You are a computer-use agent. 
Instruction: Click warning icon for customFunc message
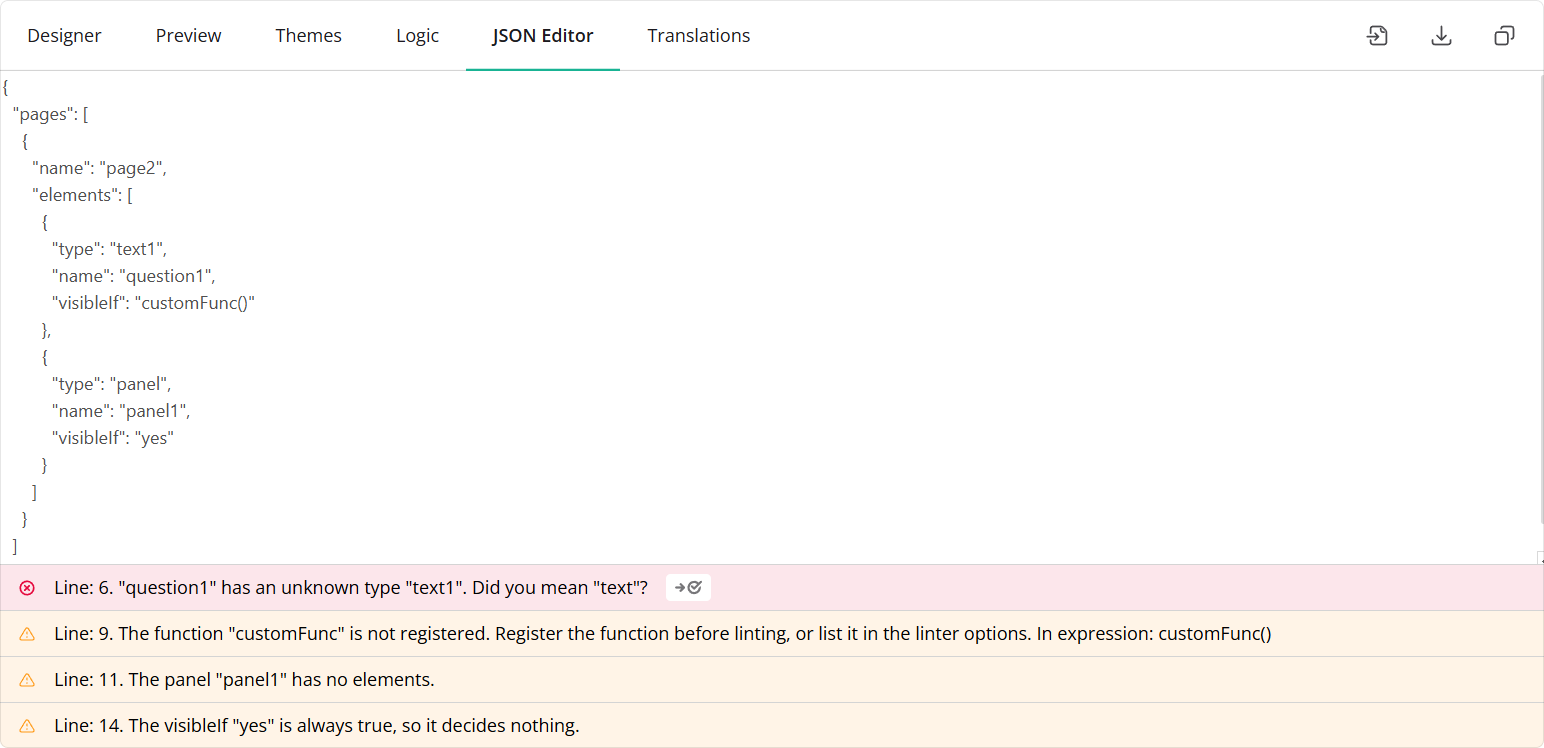coord(27,634)
